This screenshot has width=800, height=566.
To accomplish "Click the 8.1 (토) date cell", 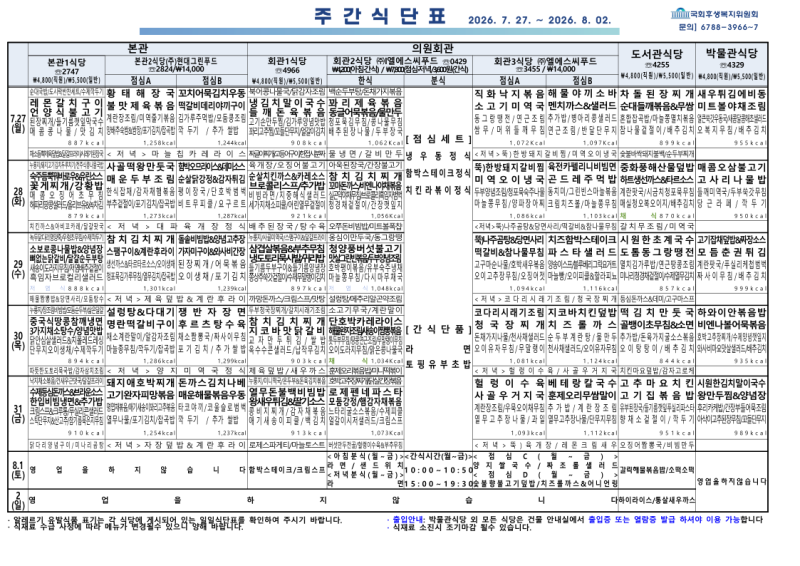I will (x=18, y=470).
